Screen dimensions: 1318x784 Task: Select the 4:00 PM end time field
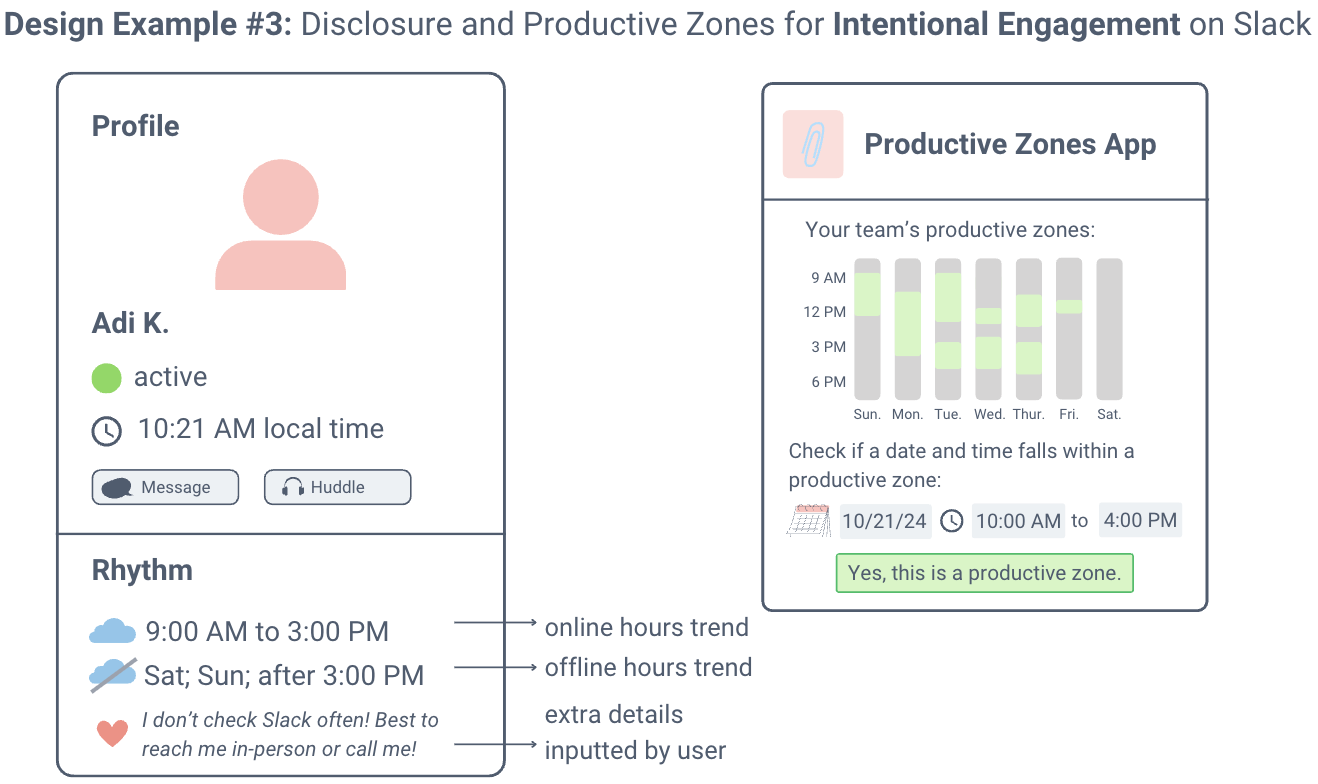point(1140,520)
